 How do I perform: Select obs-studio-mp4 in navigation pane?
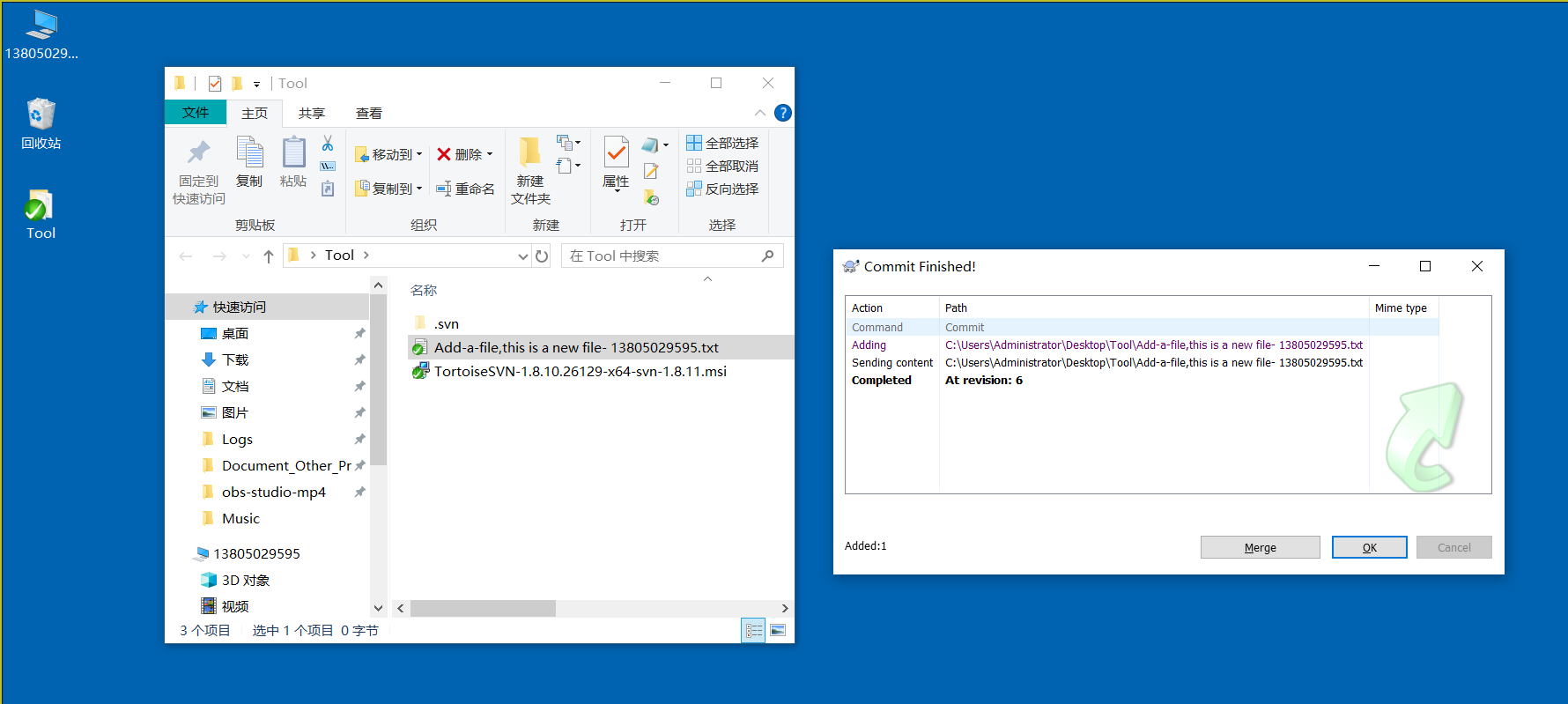[x=273, y=492]
